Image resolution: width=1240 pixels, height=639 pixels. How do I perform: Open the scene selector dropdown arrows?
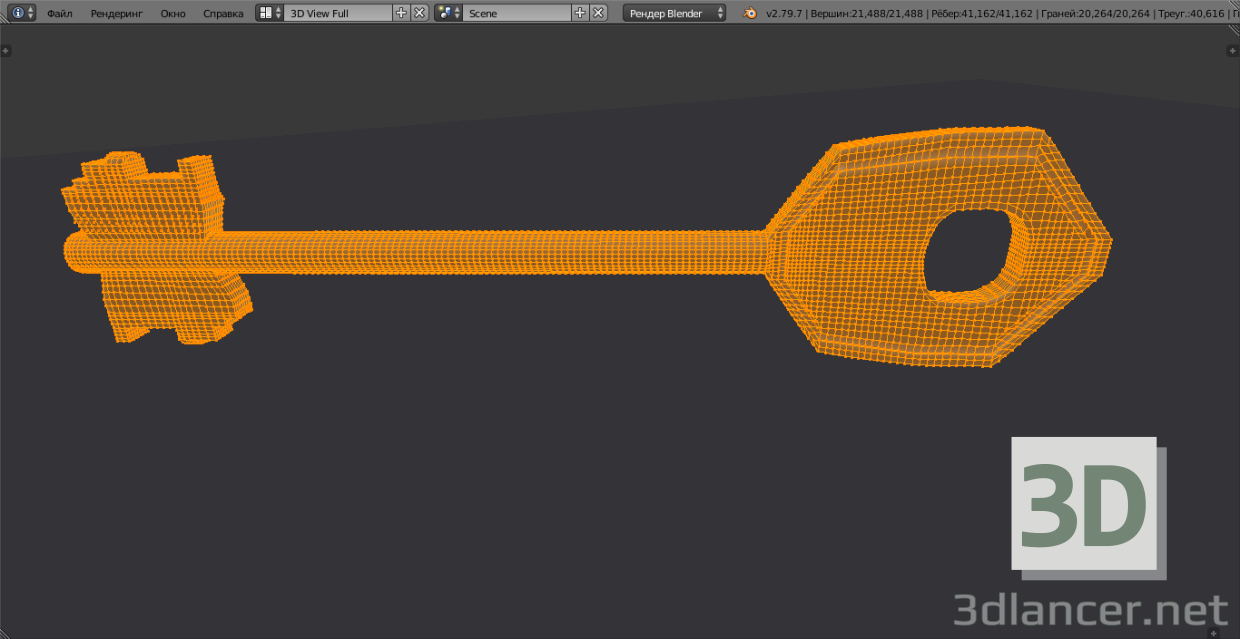coord(459,13)
